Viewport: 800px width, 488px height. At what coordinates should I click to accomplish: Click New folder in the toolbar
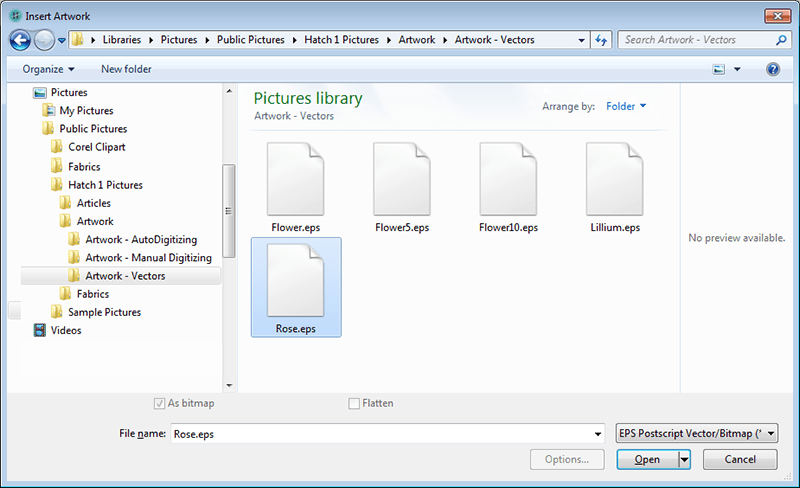(x=126, y=69)
